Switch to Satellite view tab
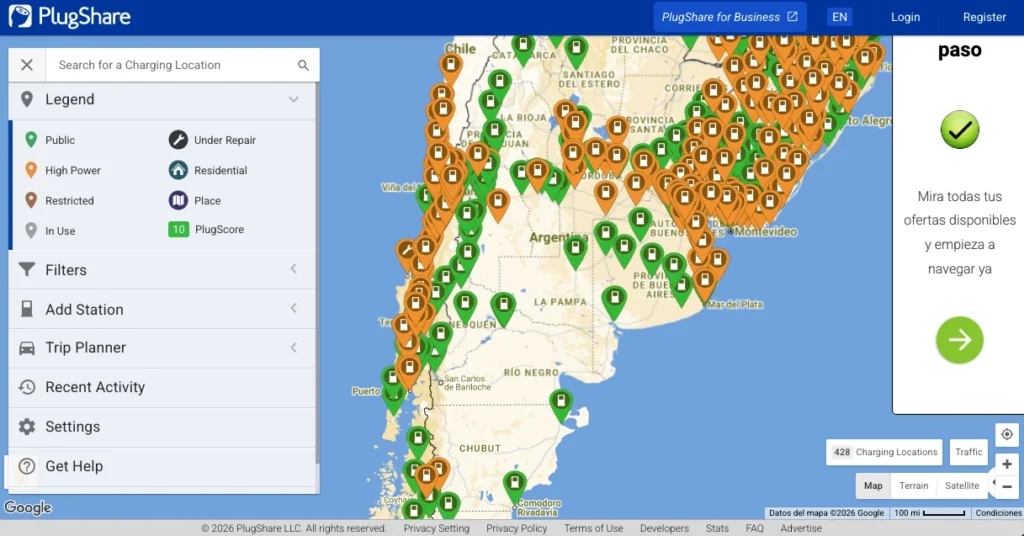The width and height of the screenshot is (1024, 536). 962,486
